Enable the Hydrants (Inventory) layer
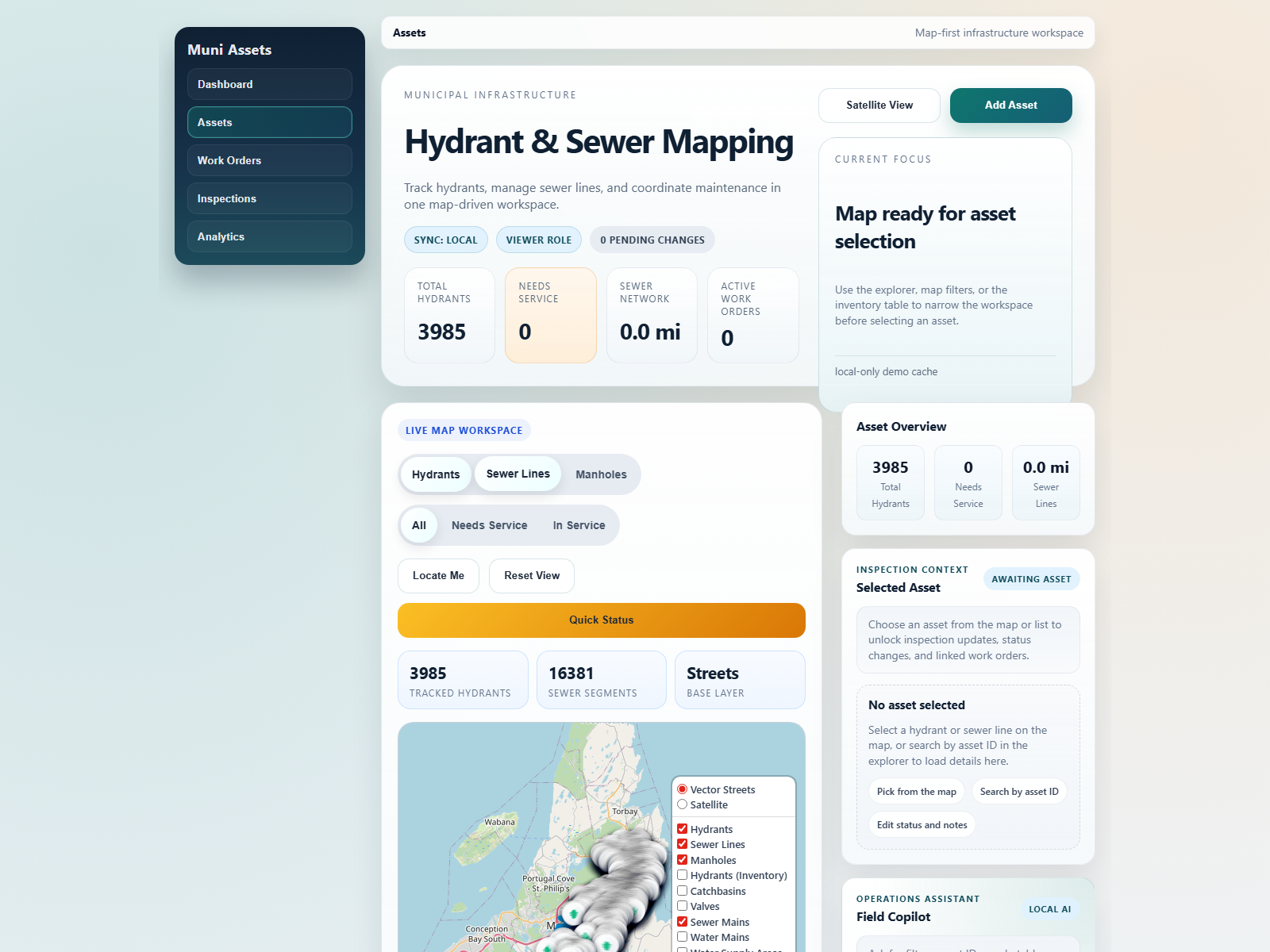 (682, 875)
